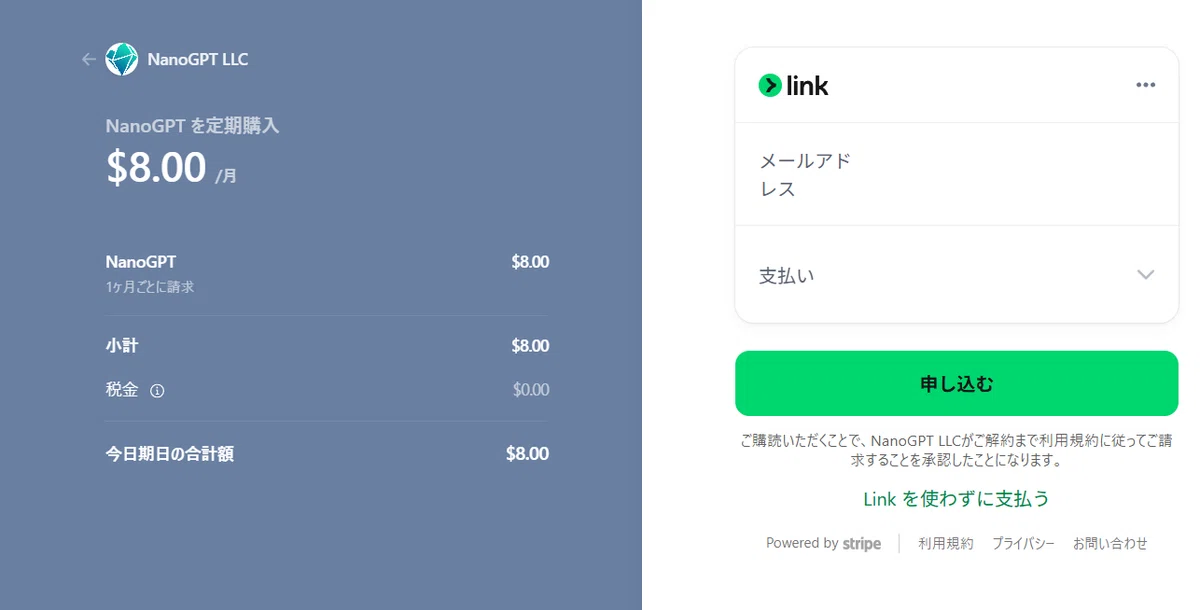Open the お問い合わせ contact link
This screenshot has width=1200, height=610.
[x=1110, y=544]
